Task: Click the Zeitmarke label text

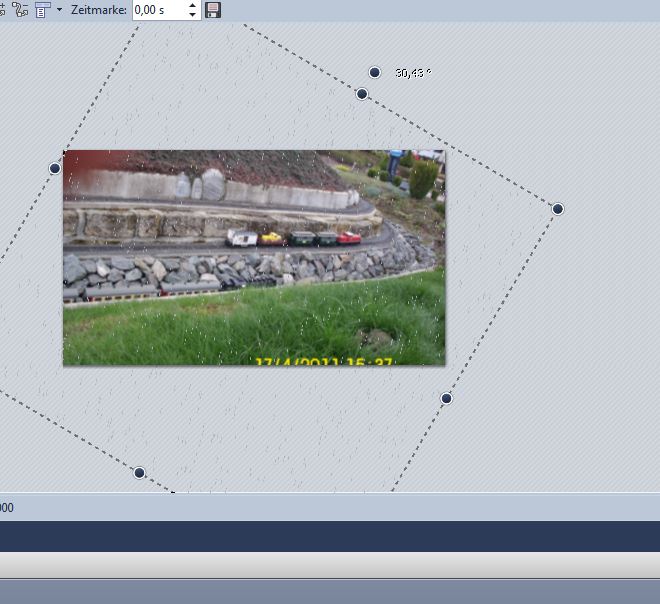Action: 98,10
